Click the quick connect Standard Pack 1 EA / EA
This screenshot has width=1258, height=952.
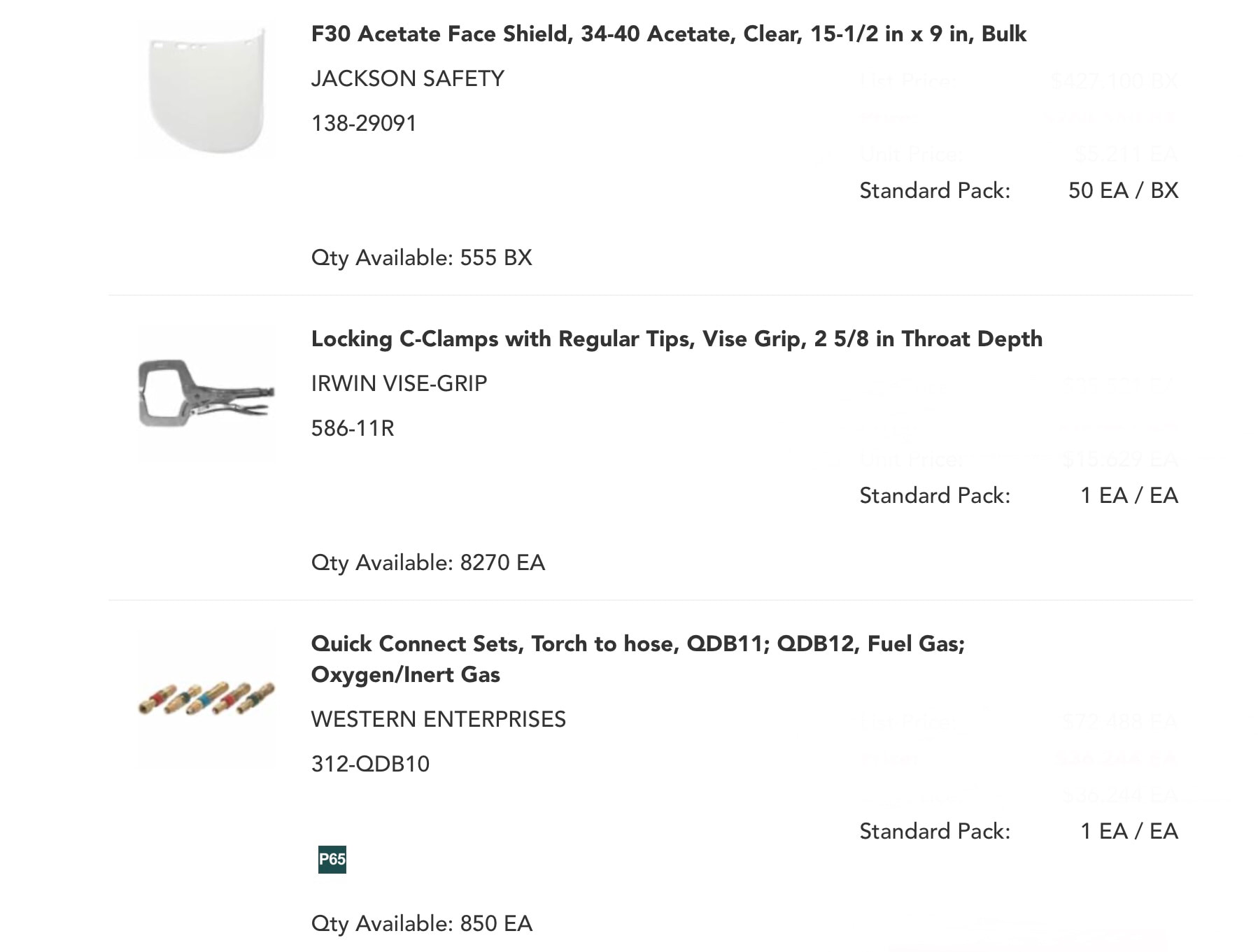tap(1129, 831)
